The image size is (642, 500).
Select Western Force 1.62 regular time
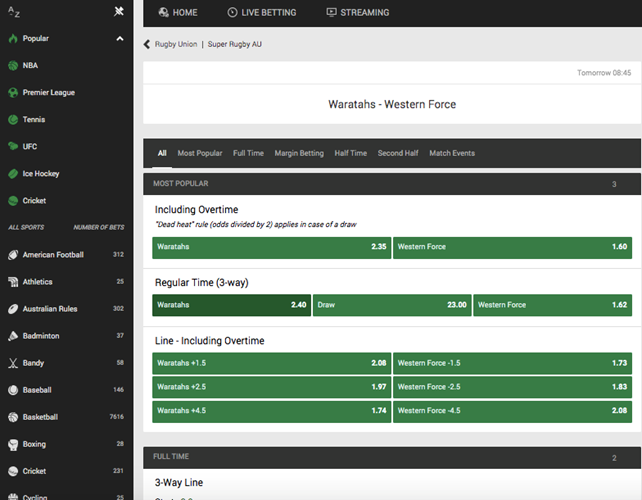(x=552, y=305)
